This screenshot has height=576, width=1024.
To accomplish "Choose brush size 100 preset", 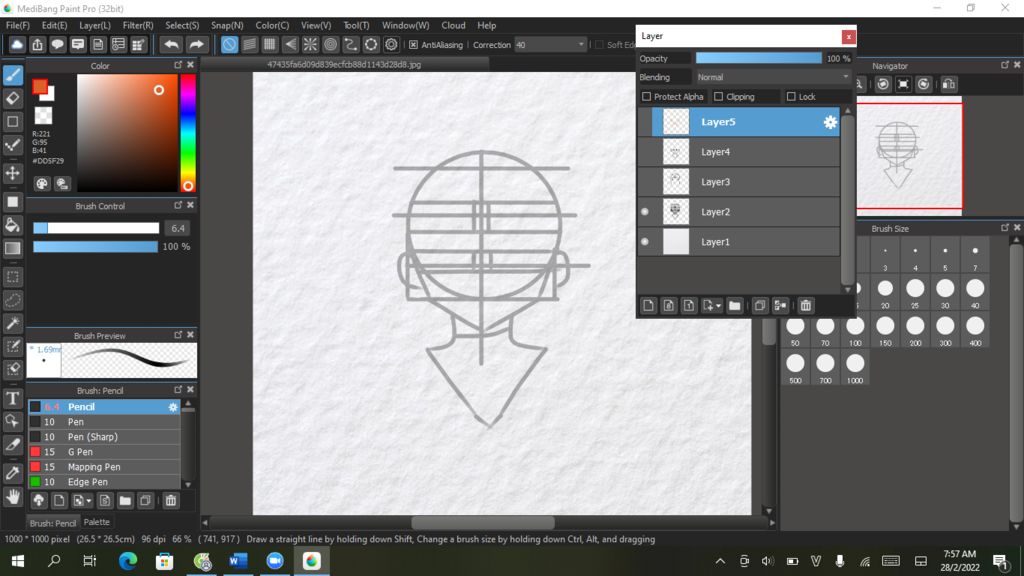I will point(855,330).
